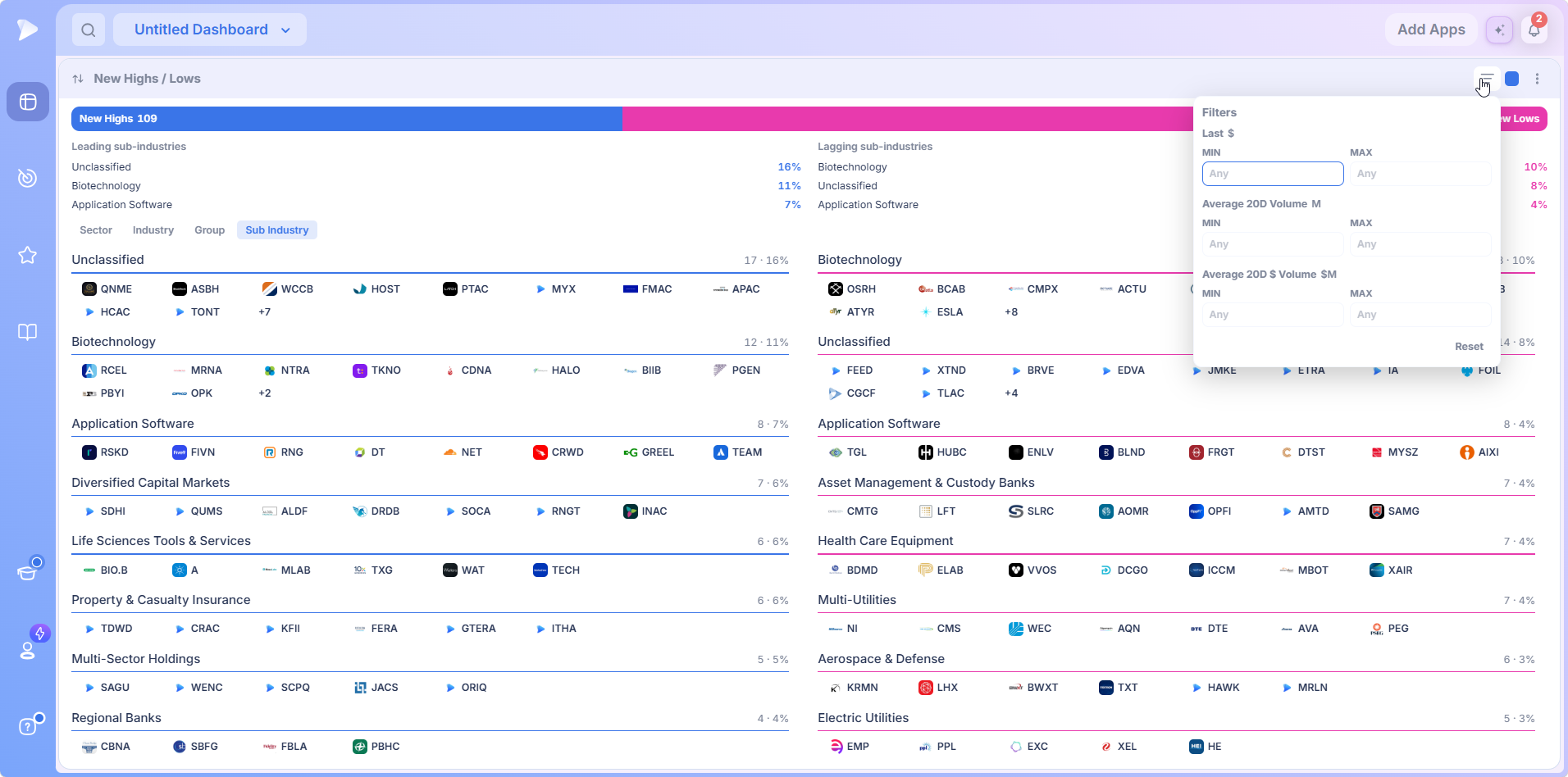This screenshot has width=1568, height=777.
Task: Expand +4 more Unclassified new lows
Action: (x=1011, y=393)
